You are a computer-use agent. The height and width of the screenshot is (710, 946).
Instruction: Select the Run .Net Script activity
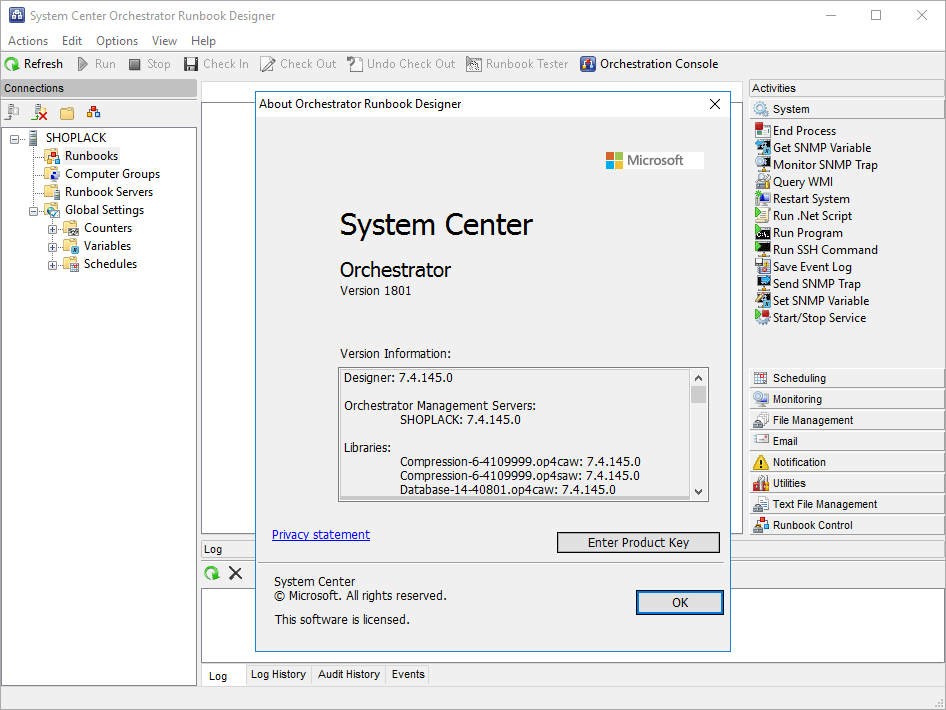[x=804, y=215]
